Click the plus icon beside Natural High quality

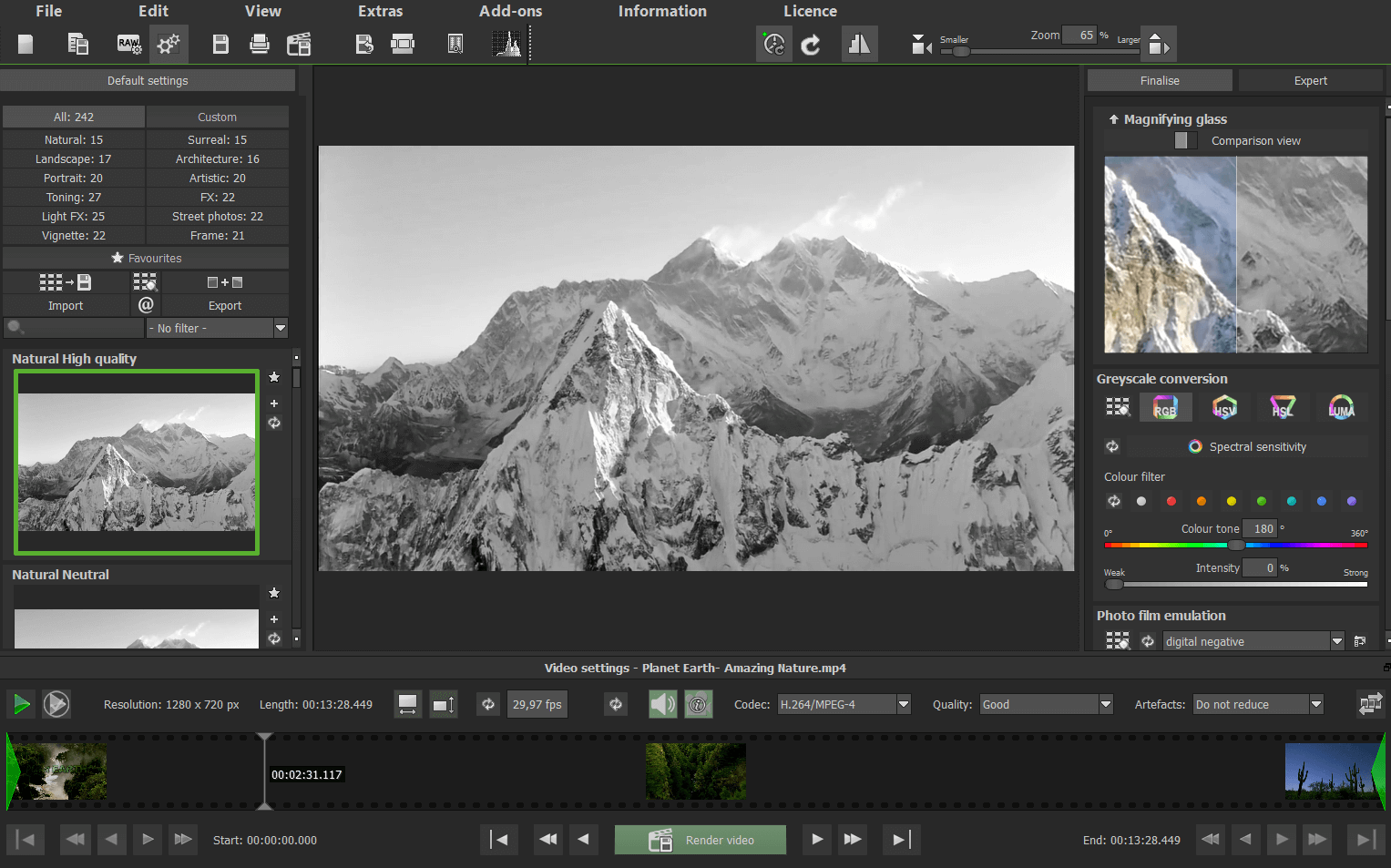[274, 403]
